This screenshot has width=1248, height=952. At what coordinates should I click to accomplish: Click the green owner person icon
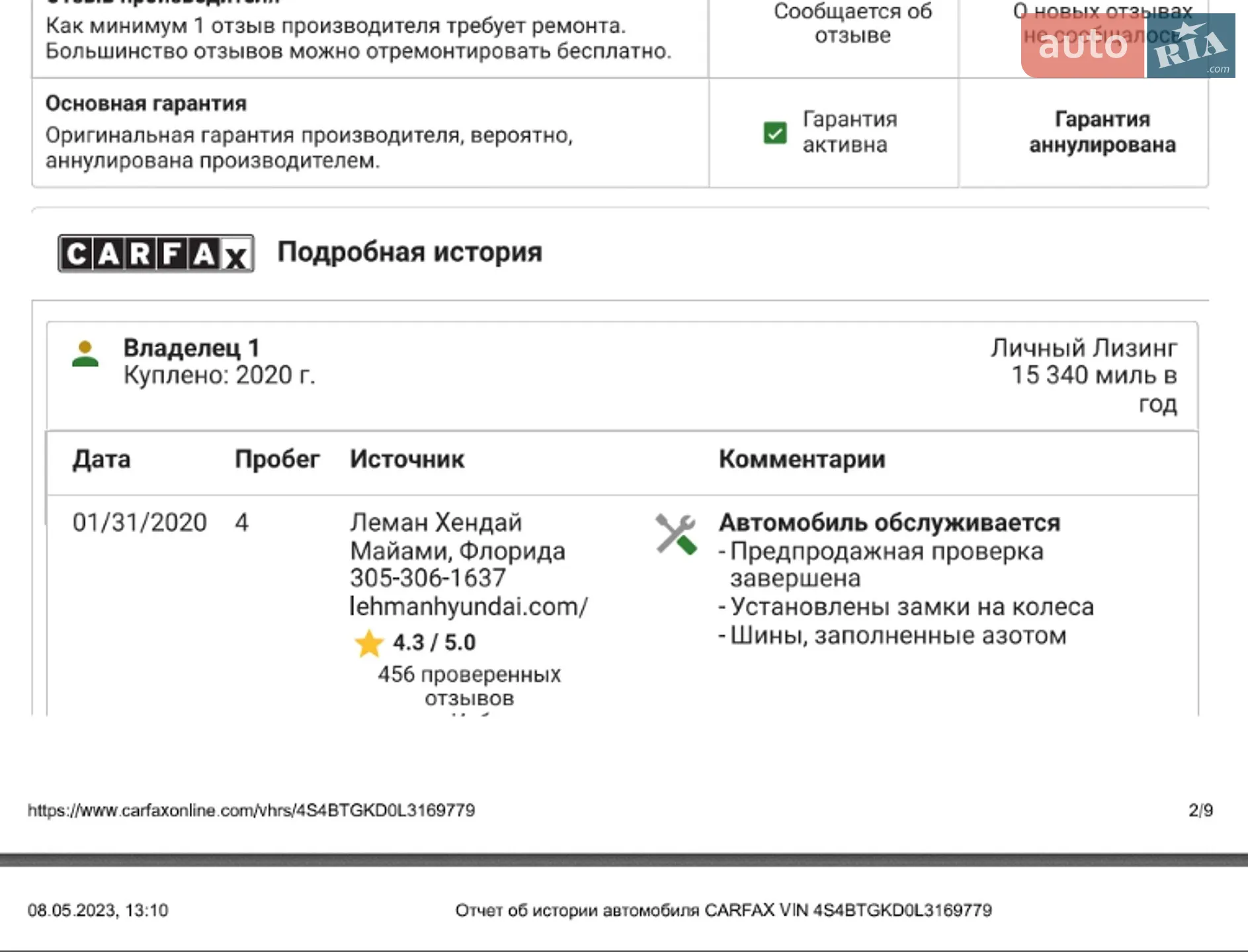point(85,354)
